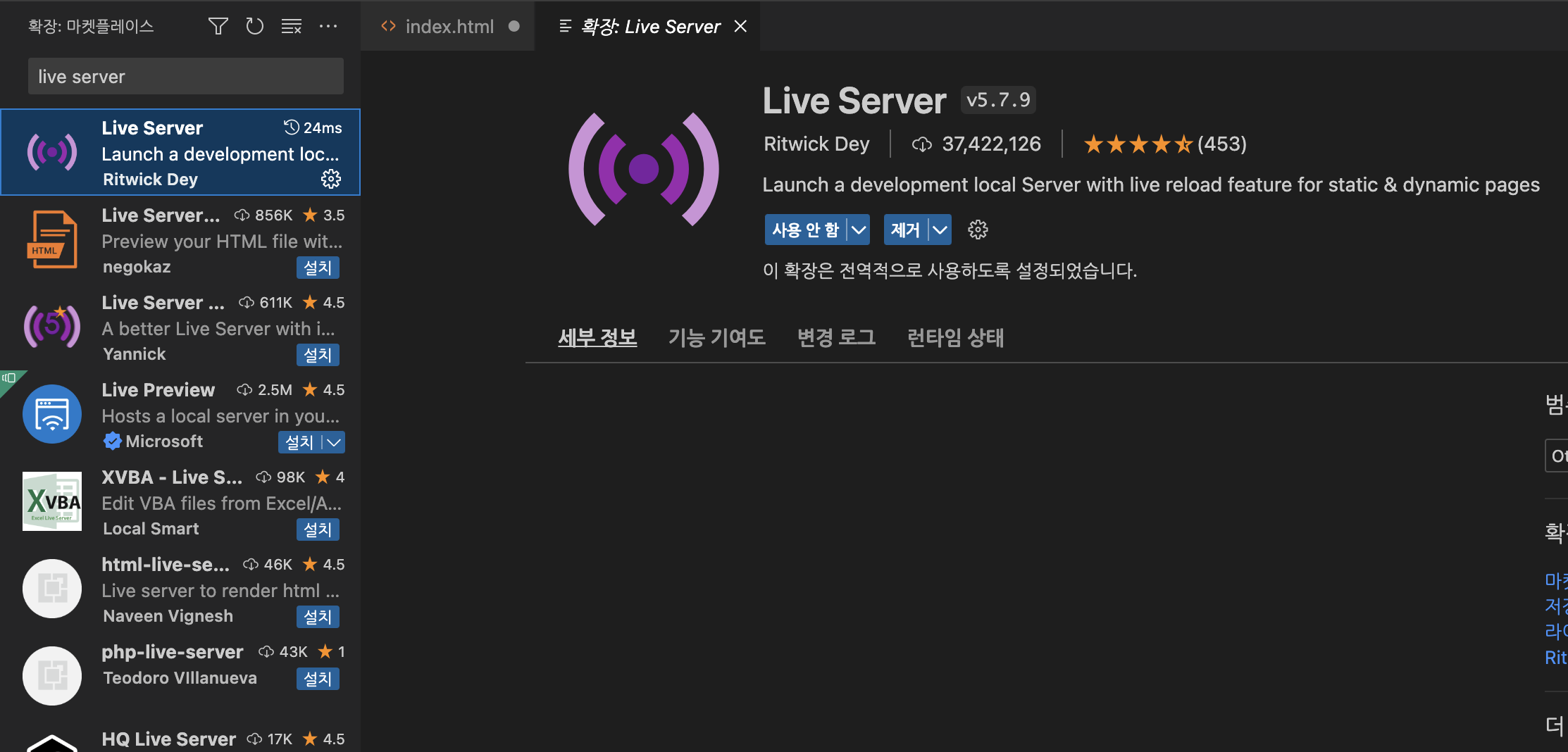Screen dimensions: 1568x752
Task: Click the live server search field
Action: [186, 76]
